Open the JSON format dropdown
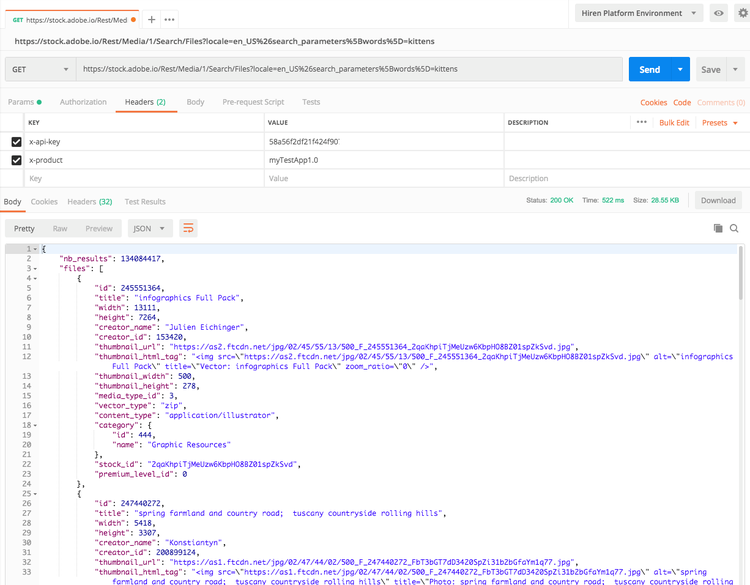This screenshot has width=750, height=585. pyautogui.click(x=150, y=228)
